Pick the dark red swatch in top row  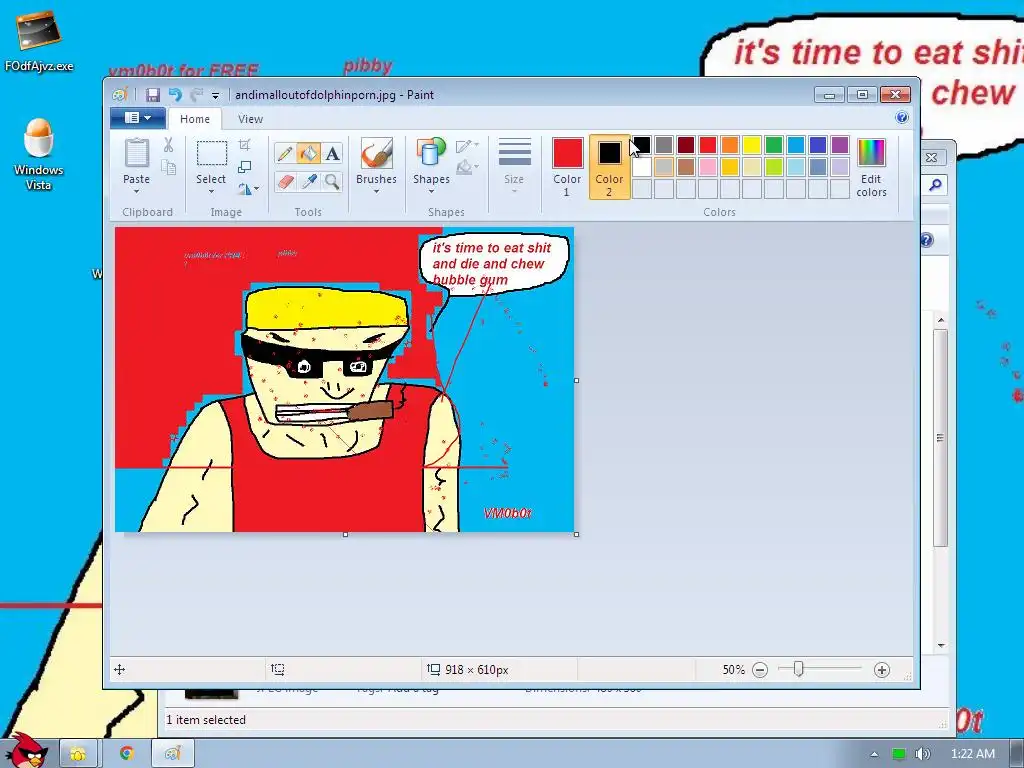pyautogui.click(x=686, y=145)
